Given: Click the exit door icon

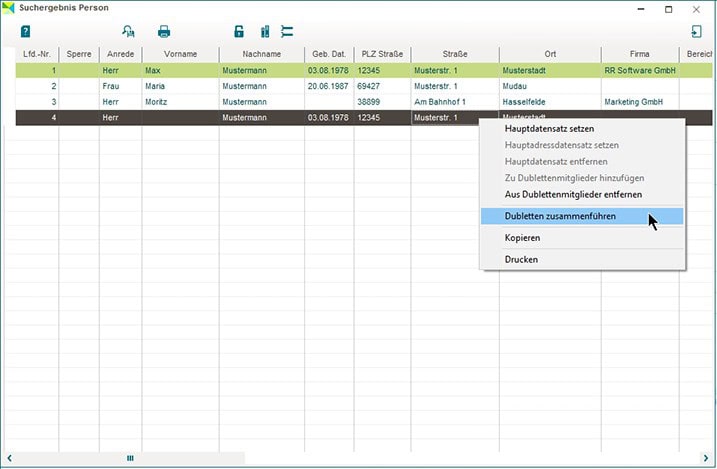Looking at the screenshot, I should click(x=696, y=32).
